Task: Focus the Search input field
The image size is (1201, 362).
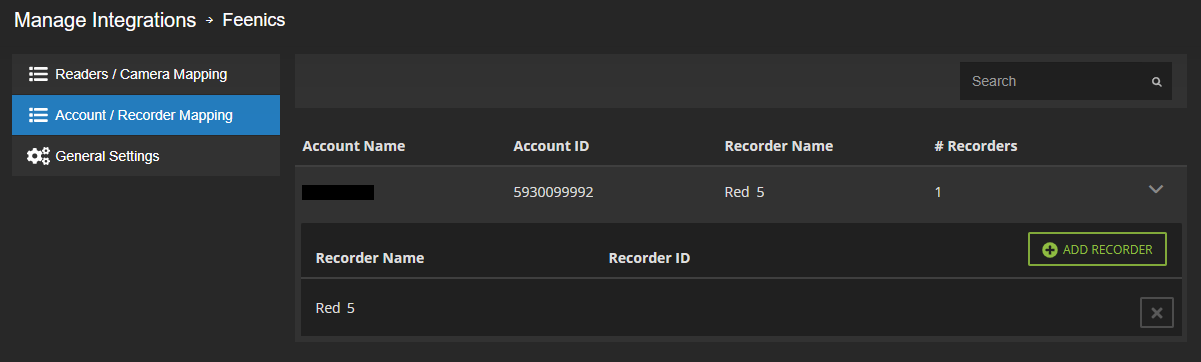Action: click(x=1066, y=81)
